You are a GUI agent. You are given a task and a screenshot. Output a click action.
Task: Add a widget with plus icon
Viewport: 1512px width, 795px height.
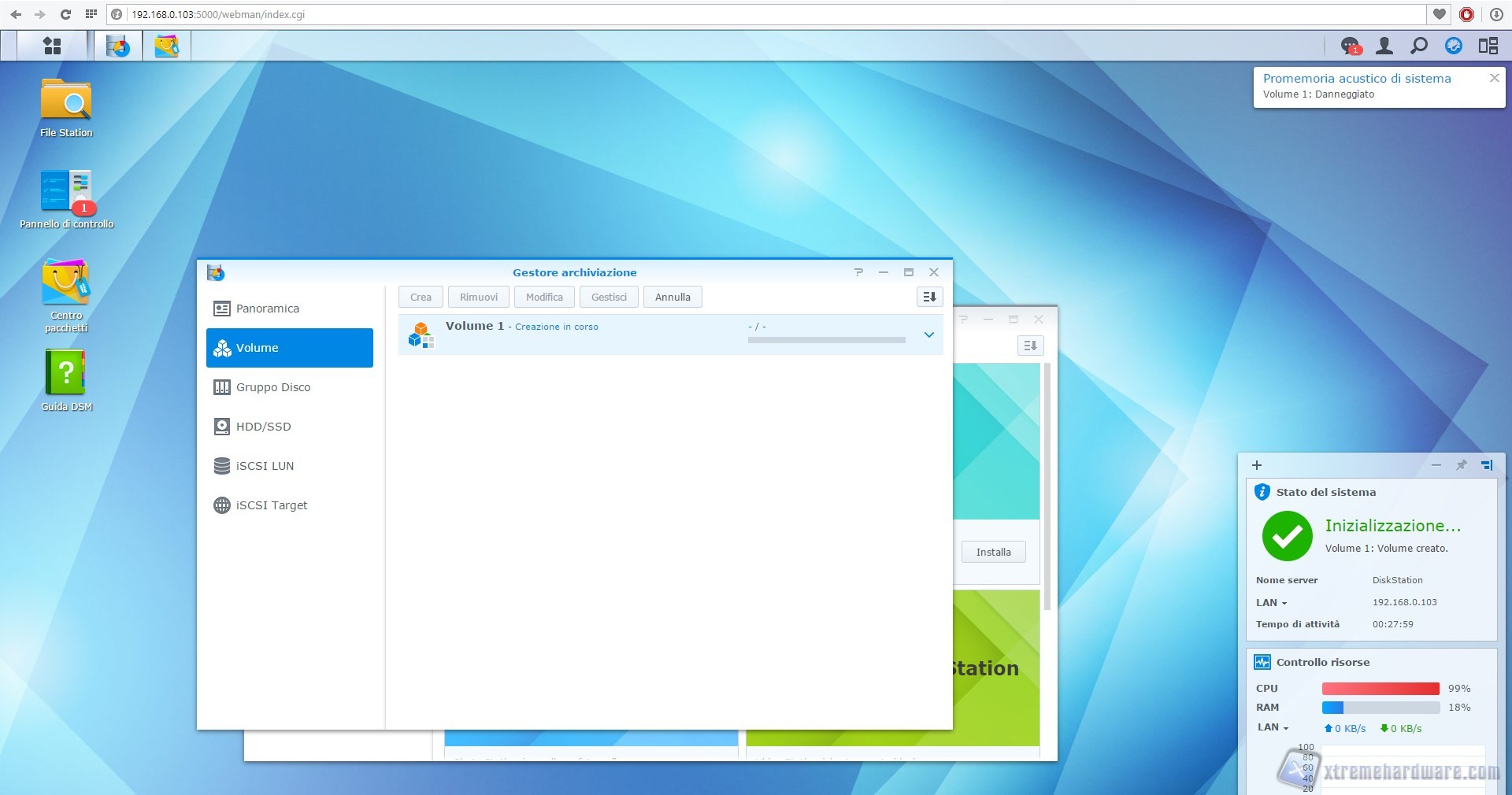pos(1257,465)
